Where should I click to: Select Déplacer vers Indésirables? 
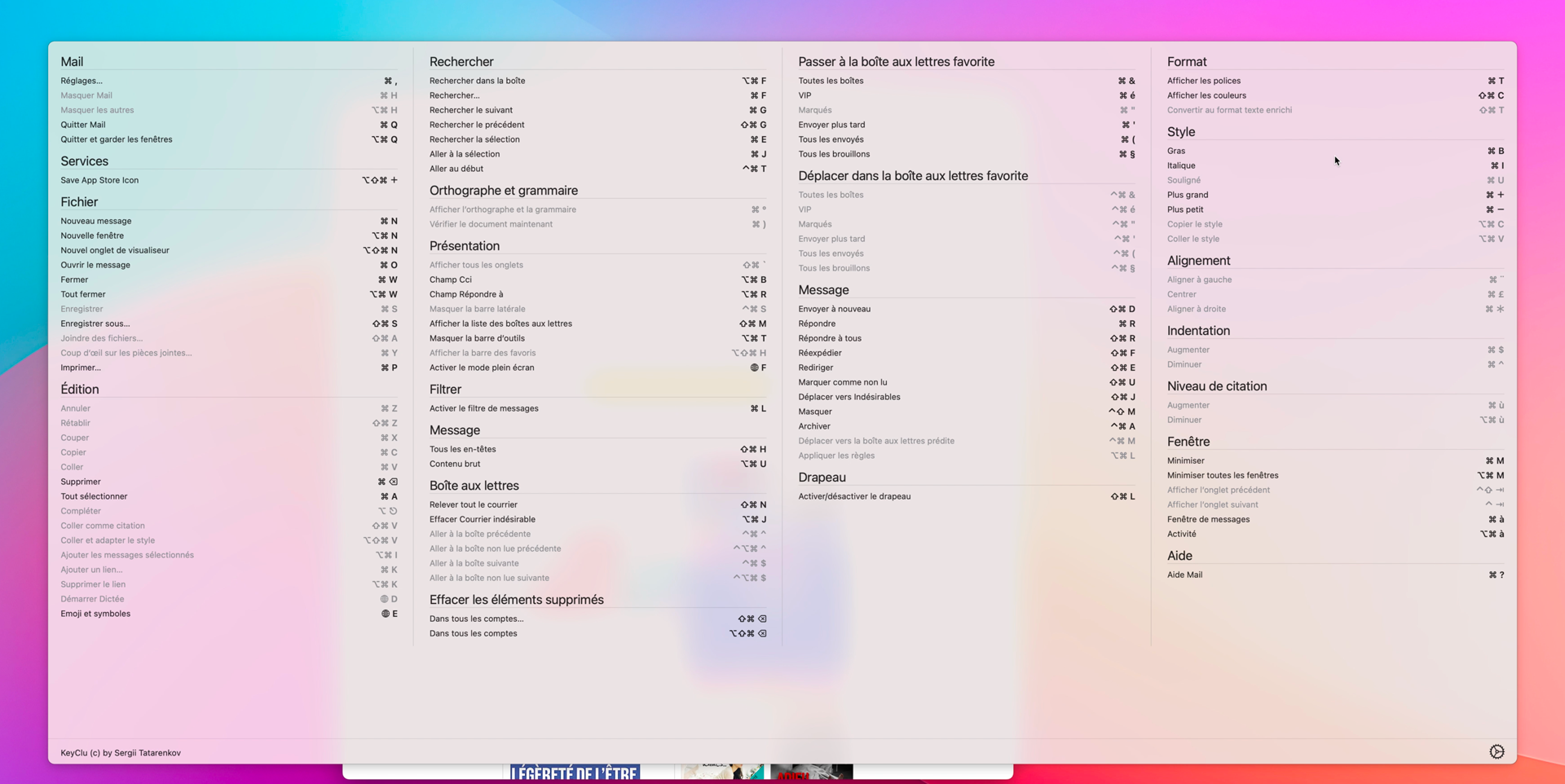(x=967, y=397)
